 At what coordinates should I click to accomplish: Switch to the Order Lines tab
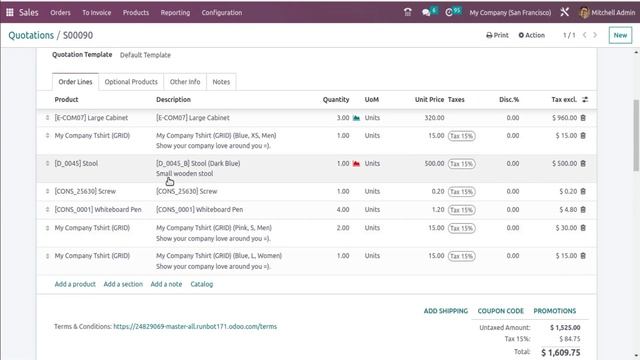[76, 82]
